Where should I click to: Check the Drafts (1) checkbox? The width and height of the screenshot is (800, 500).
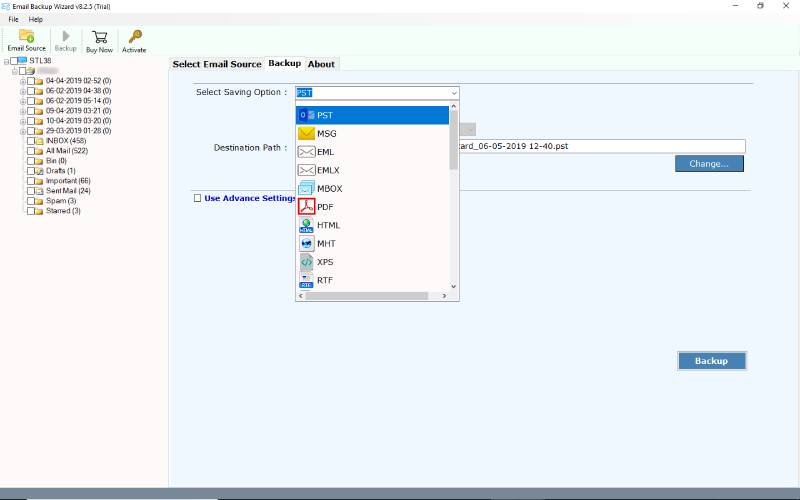(x=31, y=171)
